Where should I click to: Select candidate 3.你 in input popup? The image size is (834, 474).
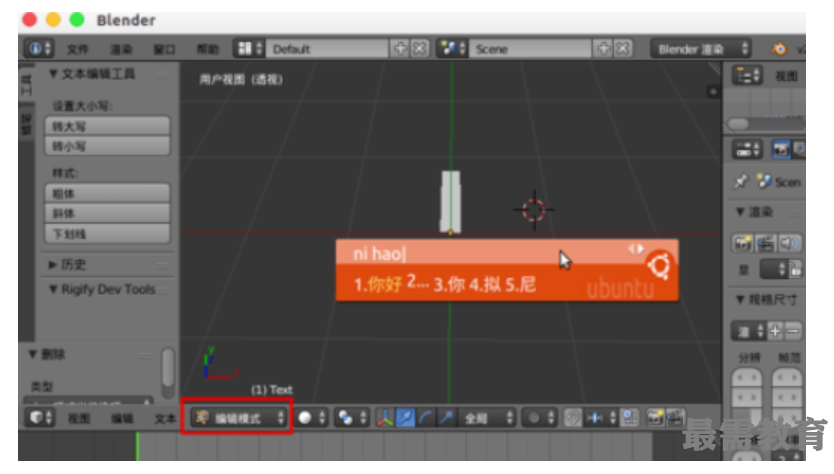449,285
